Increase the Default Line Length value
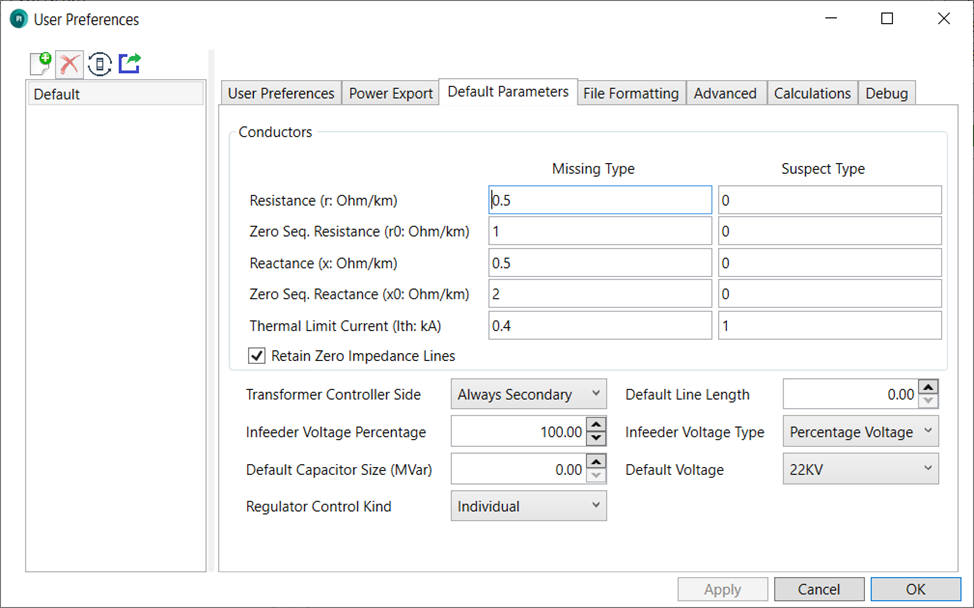This screenshot has height=608, width=974. tap(929, 388)
